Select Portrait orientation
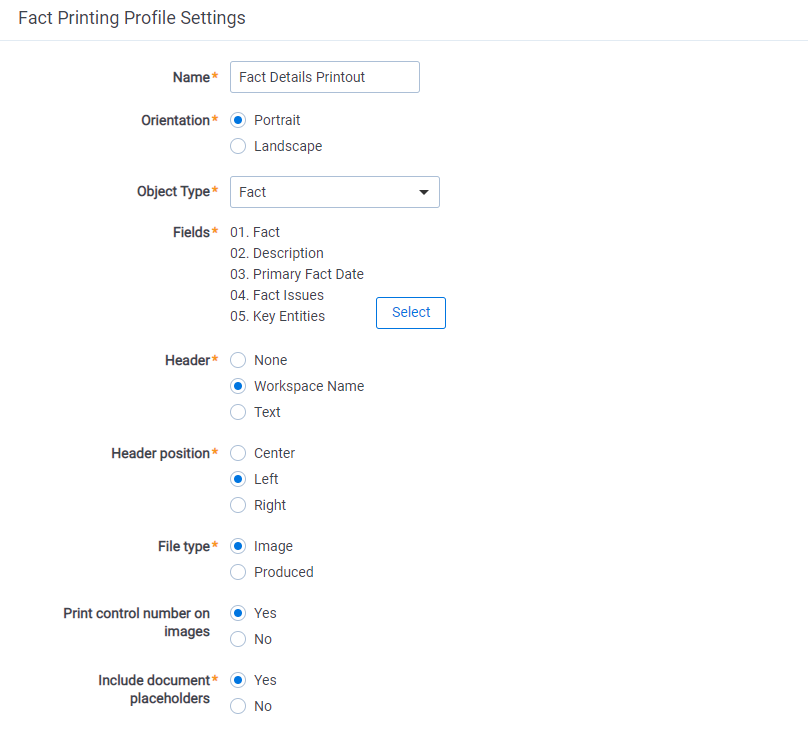 click(x=238, y=120)
